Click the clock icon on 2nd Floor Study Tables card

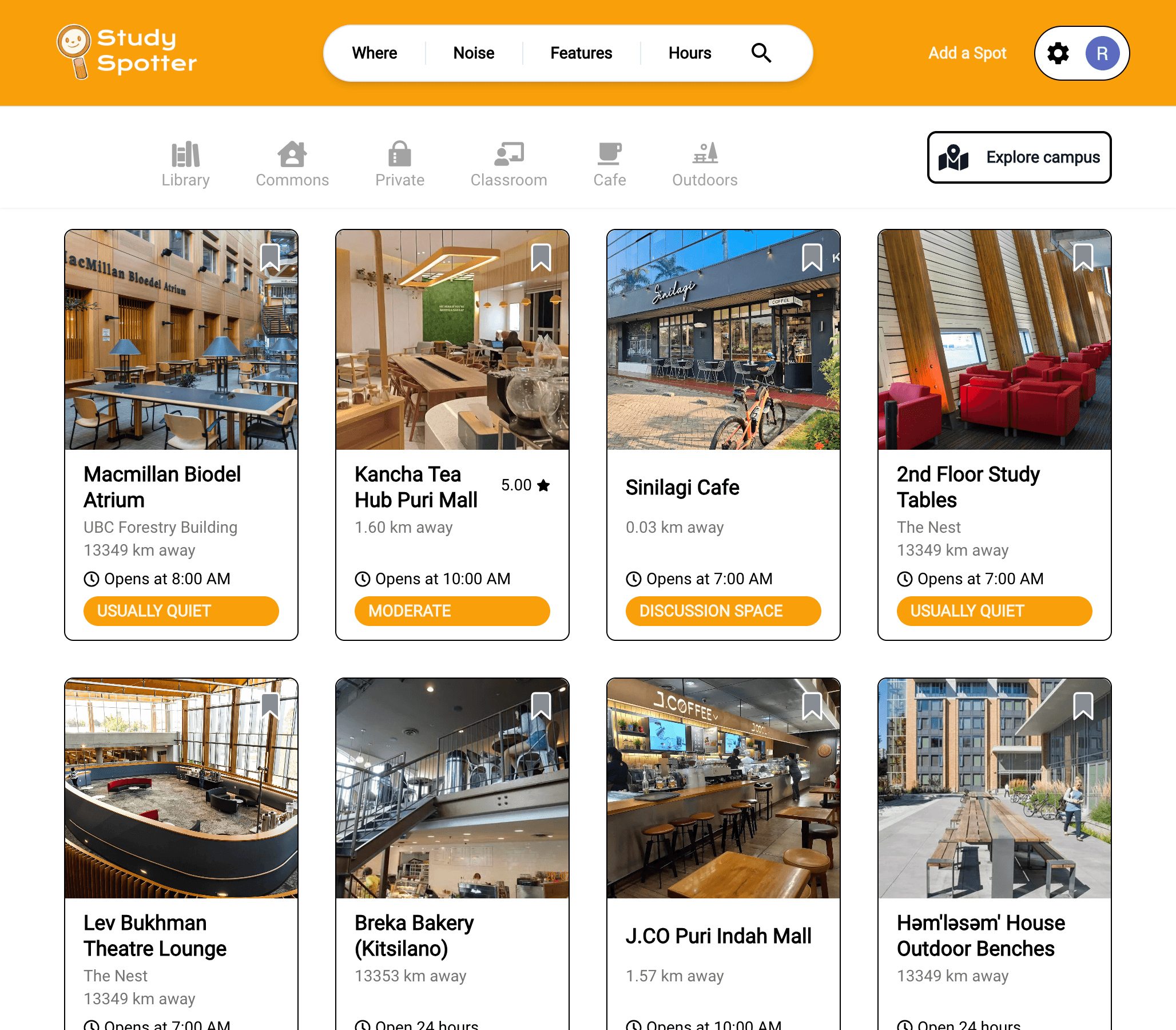click(x=905, y=579)
